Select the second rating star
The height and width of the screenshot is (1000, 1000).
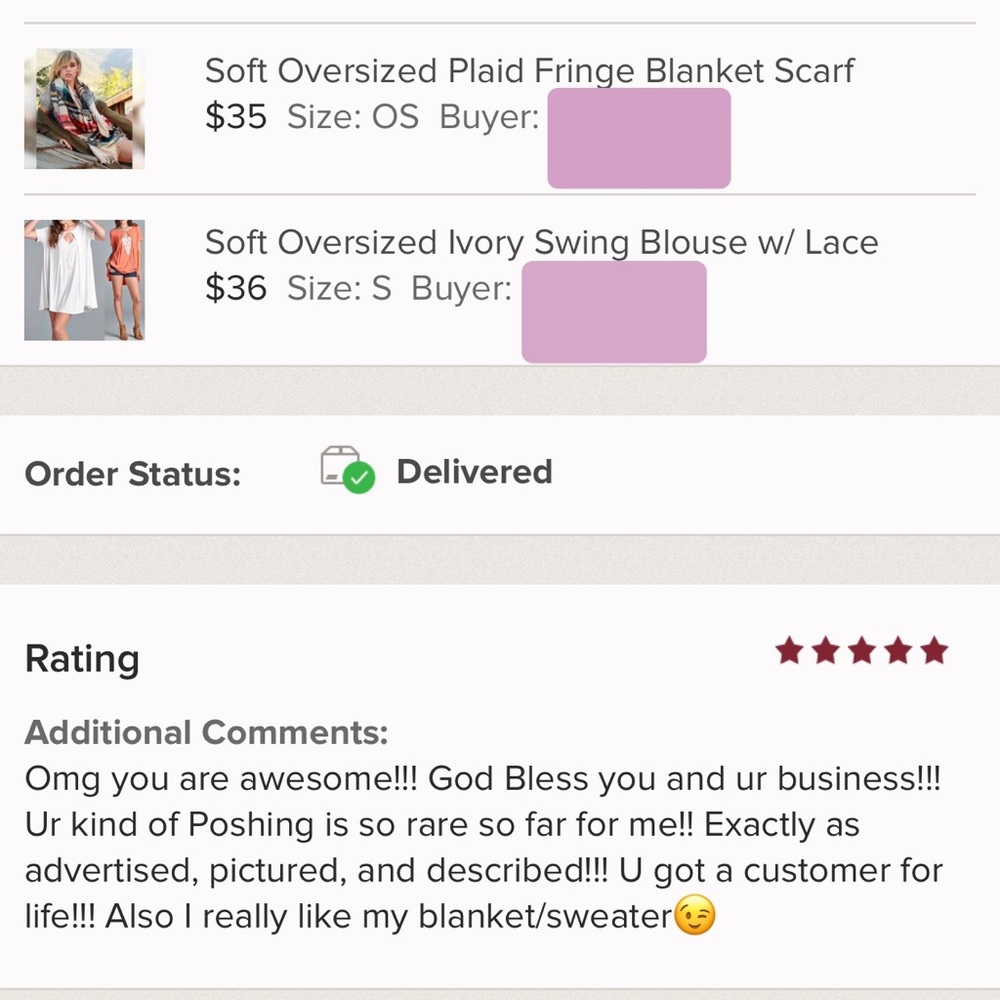pyautogui.click(x=825, y=651)
